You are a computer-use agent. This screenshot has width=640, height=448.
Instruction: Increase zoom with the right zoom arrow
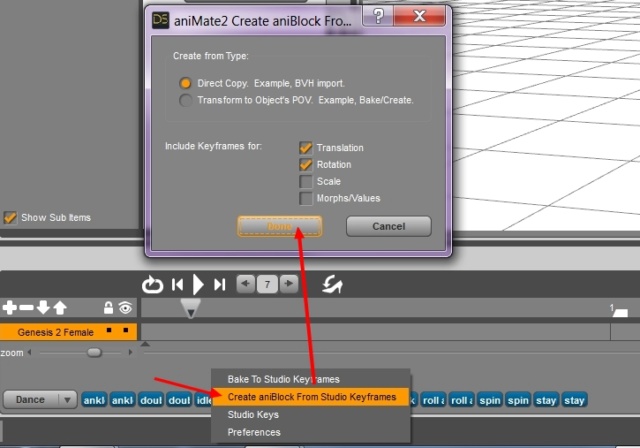pos(130,352)
